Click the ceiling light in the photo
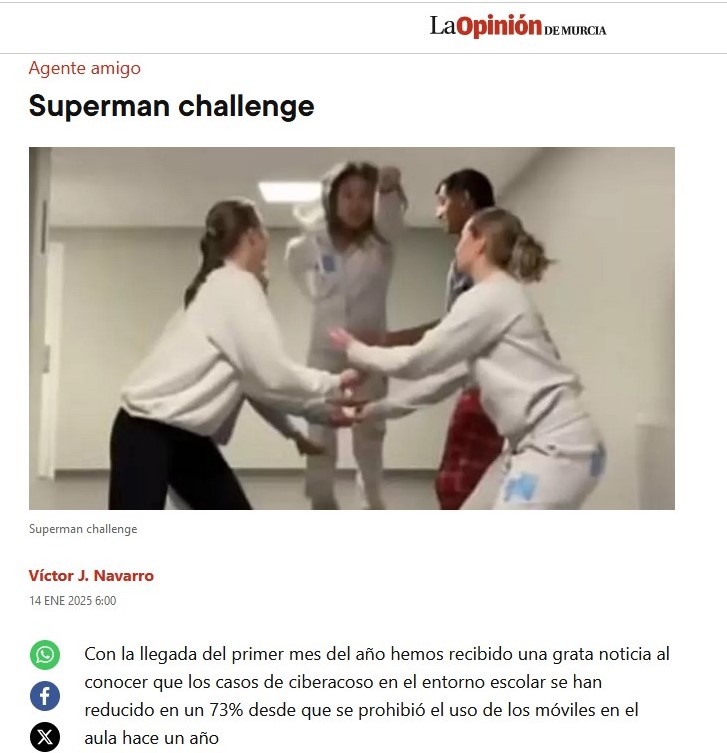This screenshot has width=727, height=753. click(290, 192)
